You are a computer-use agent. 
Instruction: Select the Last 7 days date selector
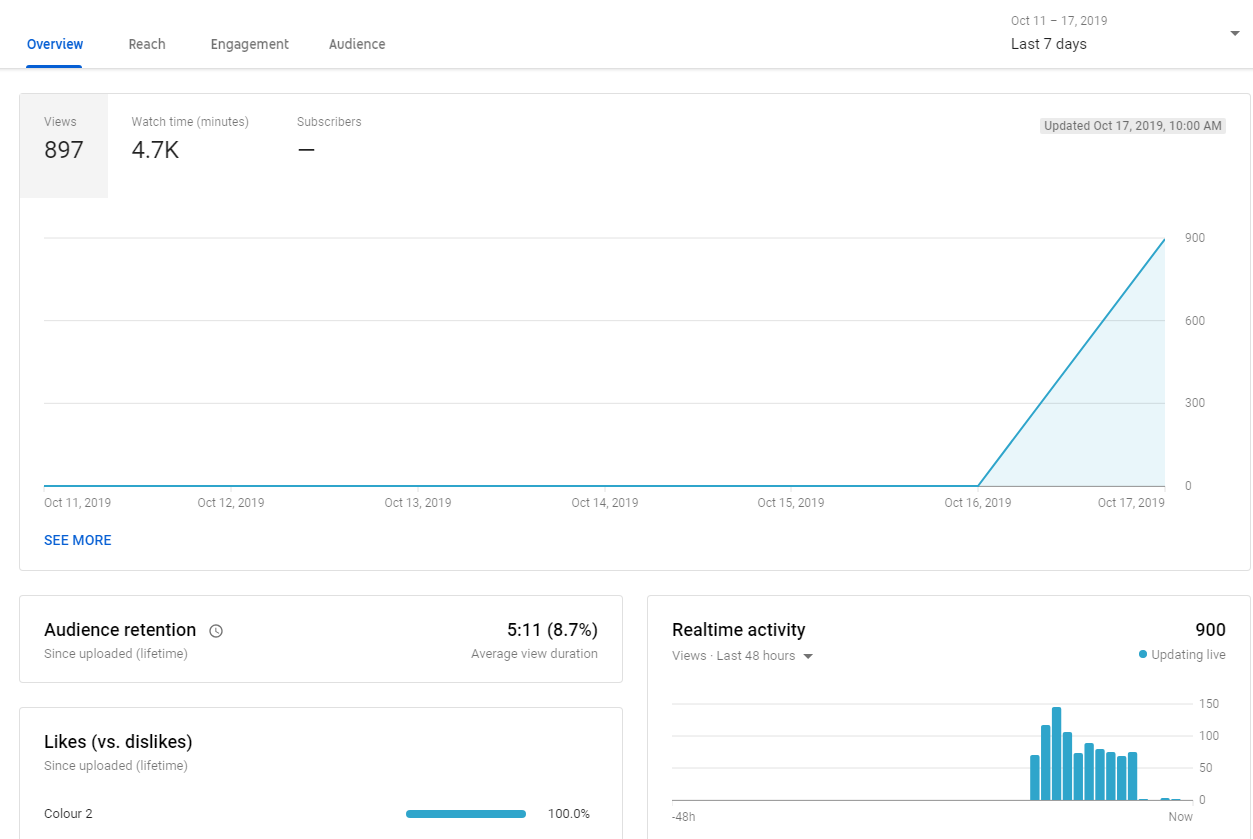1120,33
